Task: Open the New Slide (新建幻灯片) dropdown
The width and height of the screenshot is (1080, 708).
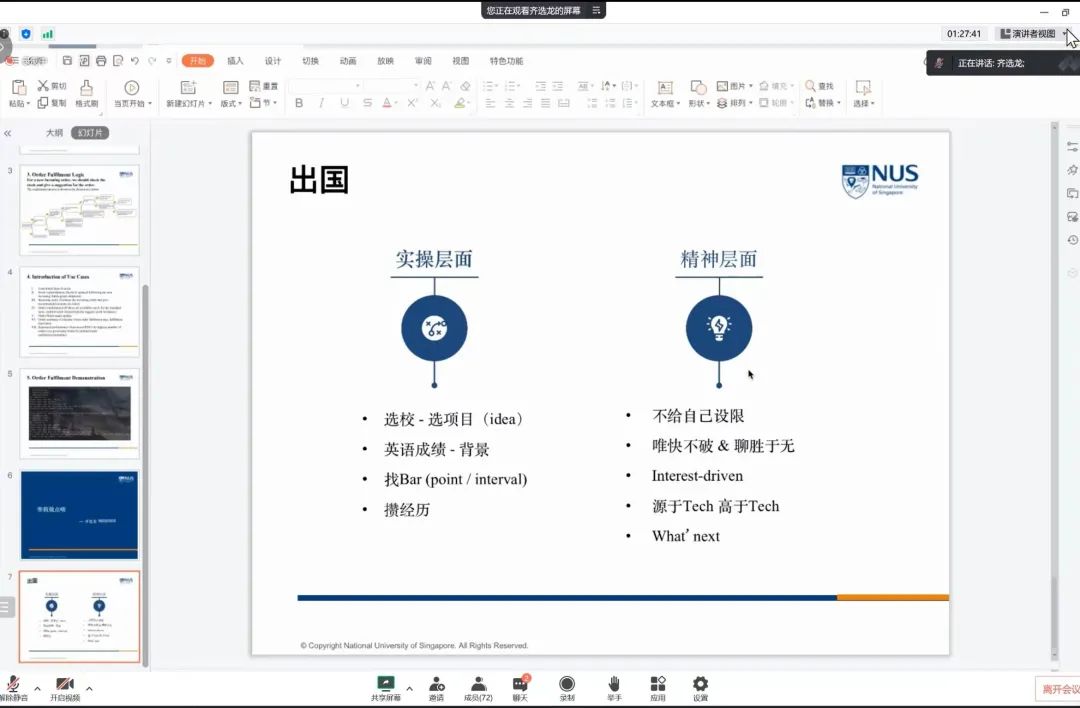Action: (x=188, y=103)
